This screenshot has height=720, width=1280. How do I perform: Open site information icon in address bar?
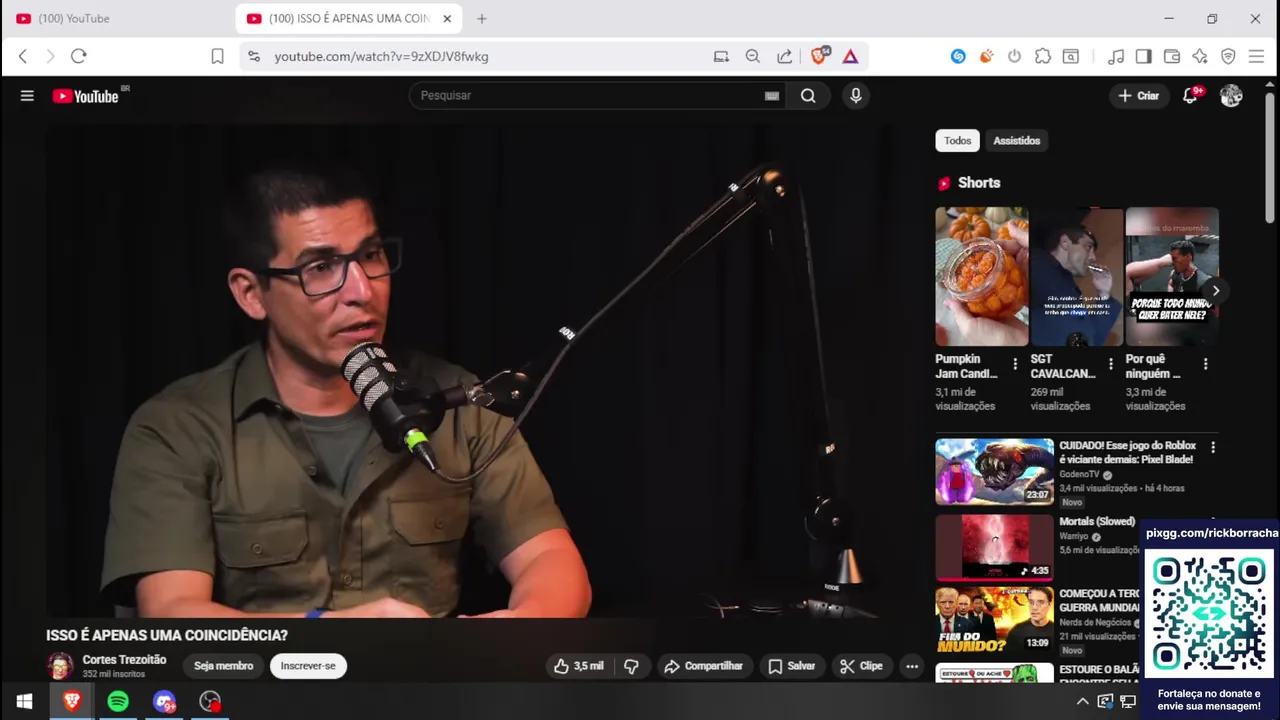pyautogui.click(x=254, y=56)
